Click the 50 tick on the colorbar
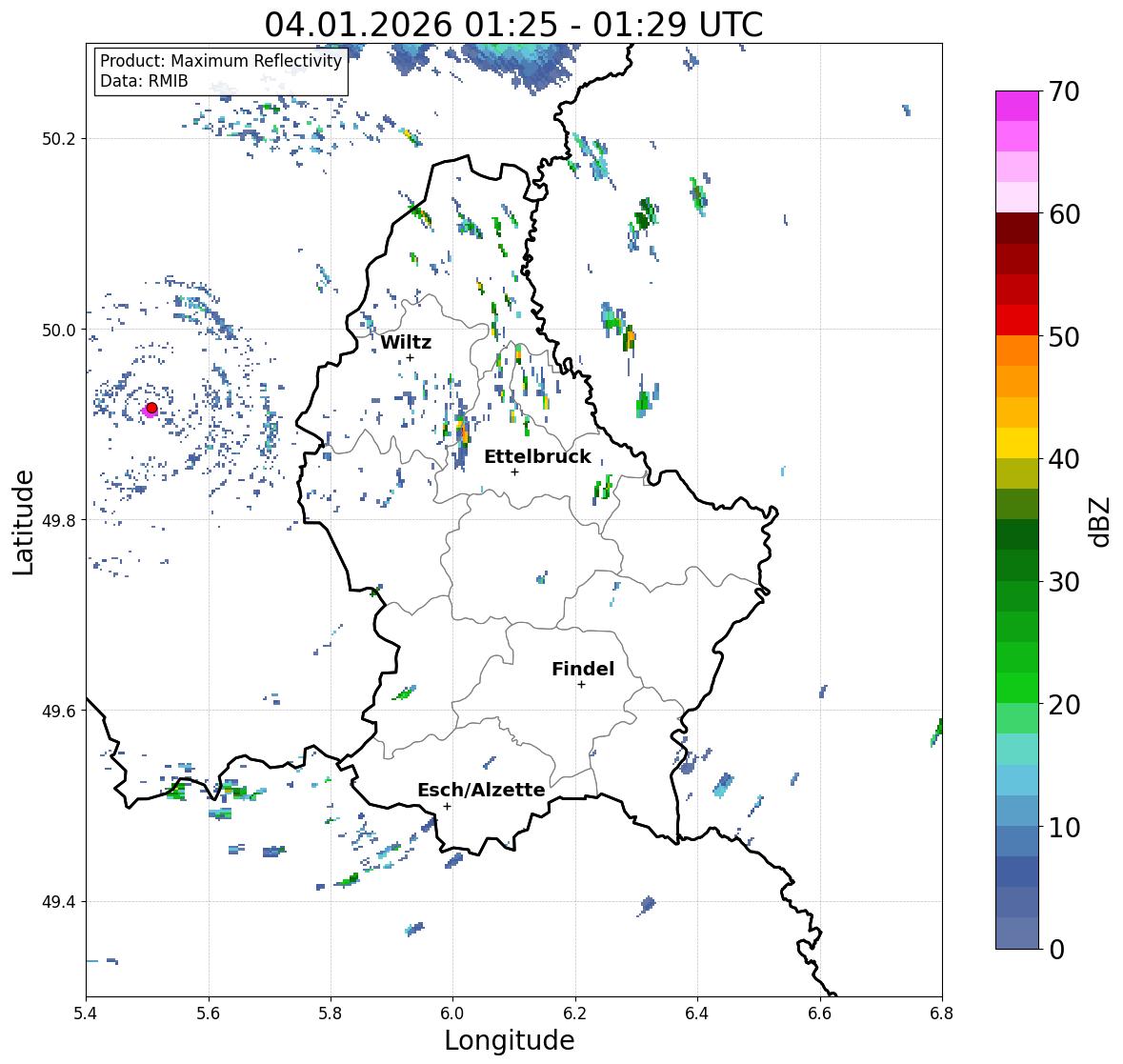The height and width of the screenshot is (1064, 1123). pos(1064,336)
